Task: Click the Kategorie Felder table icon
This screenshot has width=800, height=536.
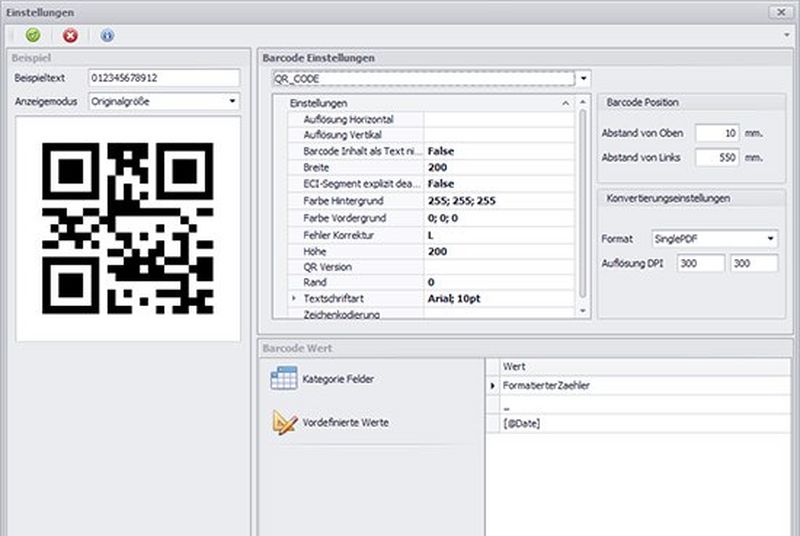Action: pyautogui.click(x=285, y=378)
